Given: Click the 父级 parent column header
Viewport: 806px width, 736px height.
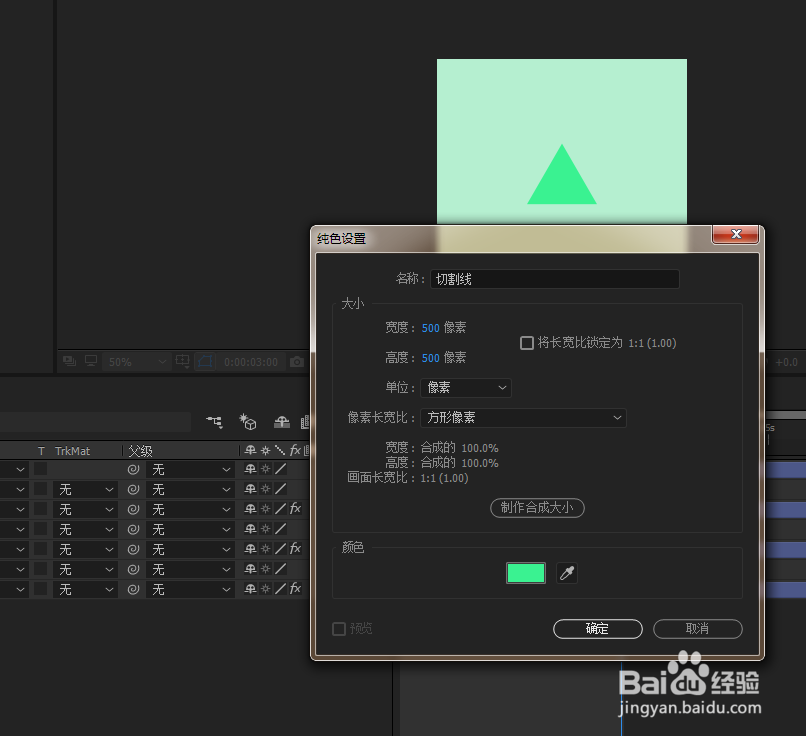Looking at the screenshot, I should click(140, 451).
